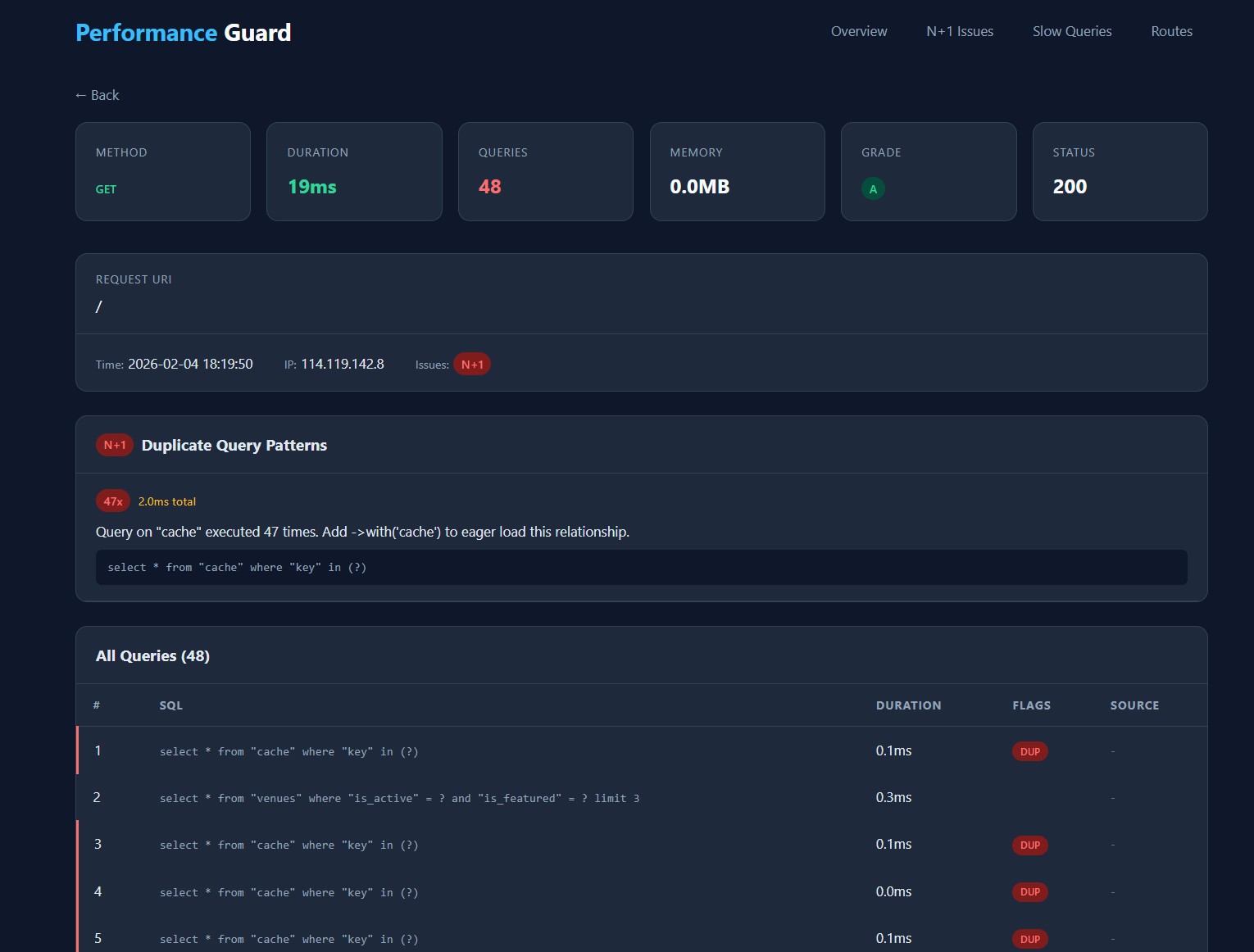Image resolution: width=1254 pixels, height=952 pixels.
Task: Click the 47x occurrence badge
Action: (x=112, y=501)
